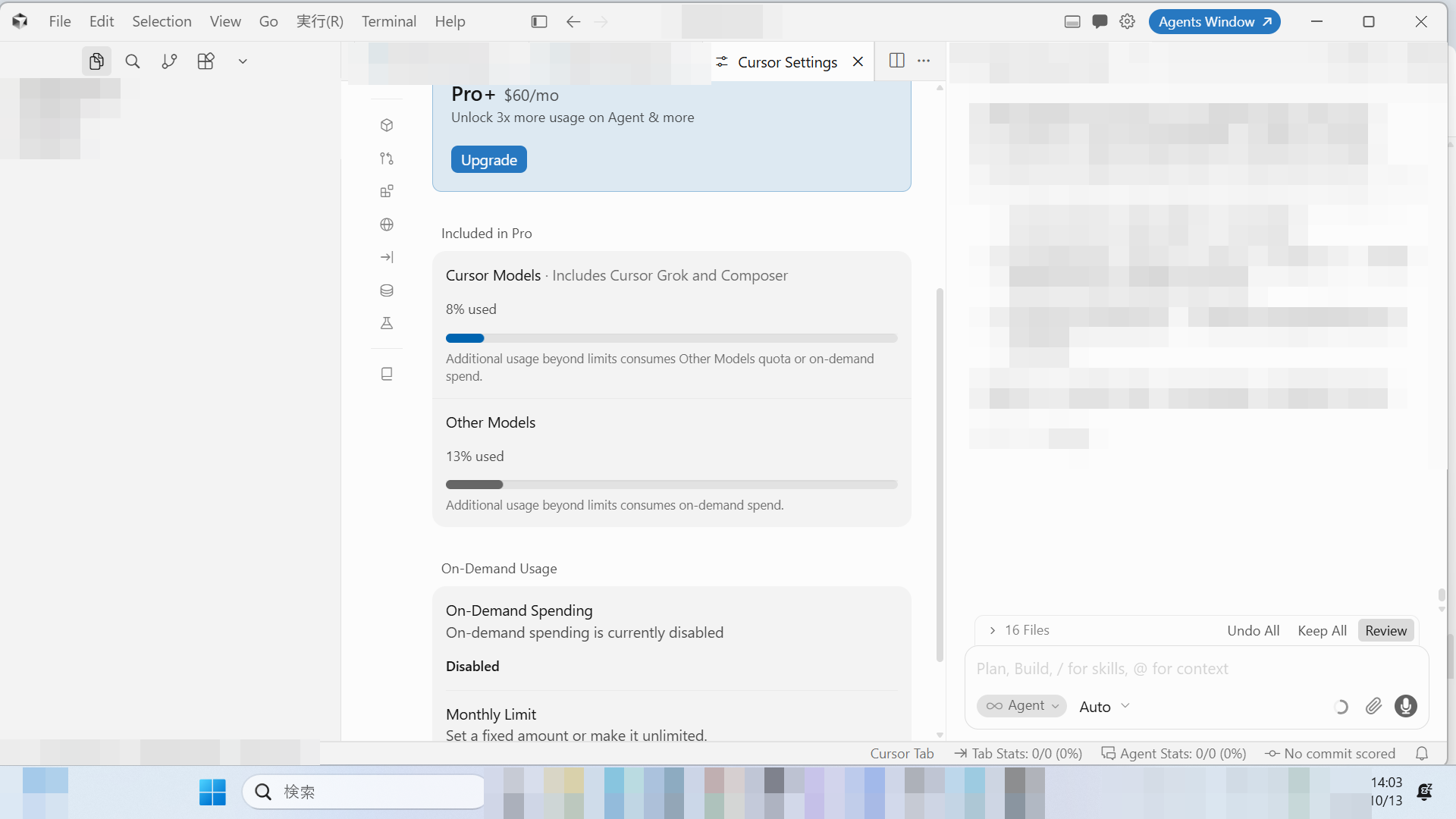
Task: Open the Docs book settings section
Action: click(x=387, y=374)
